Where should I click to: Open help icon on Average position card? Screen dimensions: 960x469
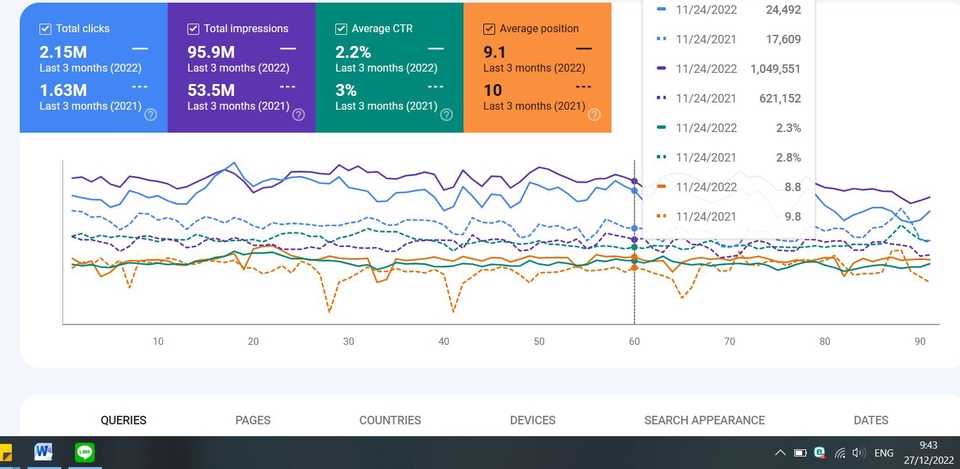click(x=594, y=115)
